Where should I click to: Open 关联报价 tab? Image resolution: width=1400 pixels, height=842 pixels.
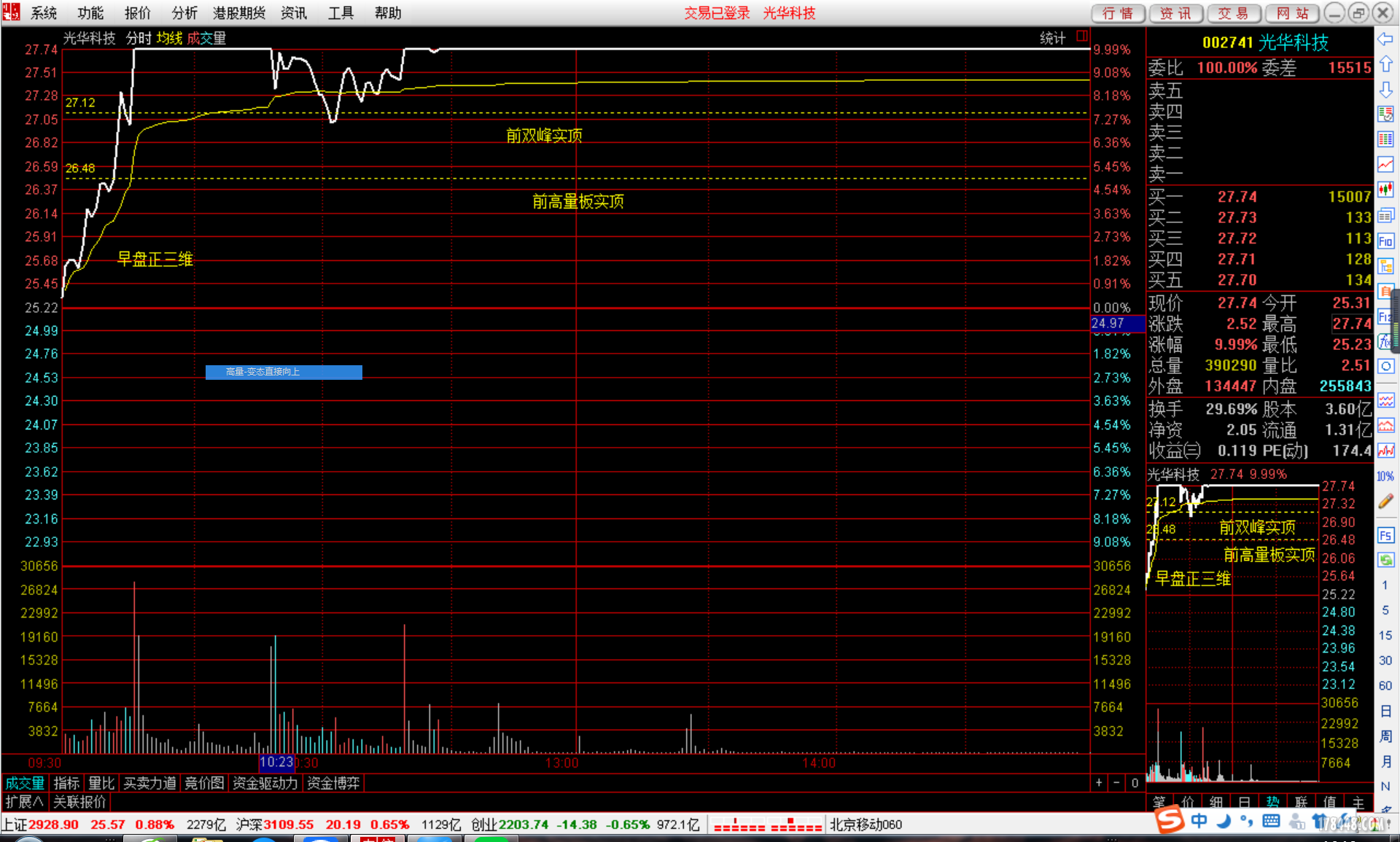(x=79, y=802)
